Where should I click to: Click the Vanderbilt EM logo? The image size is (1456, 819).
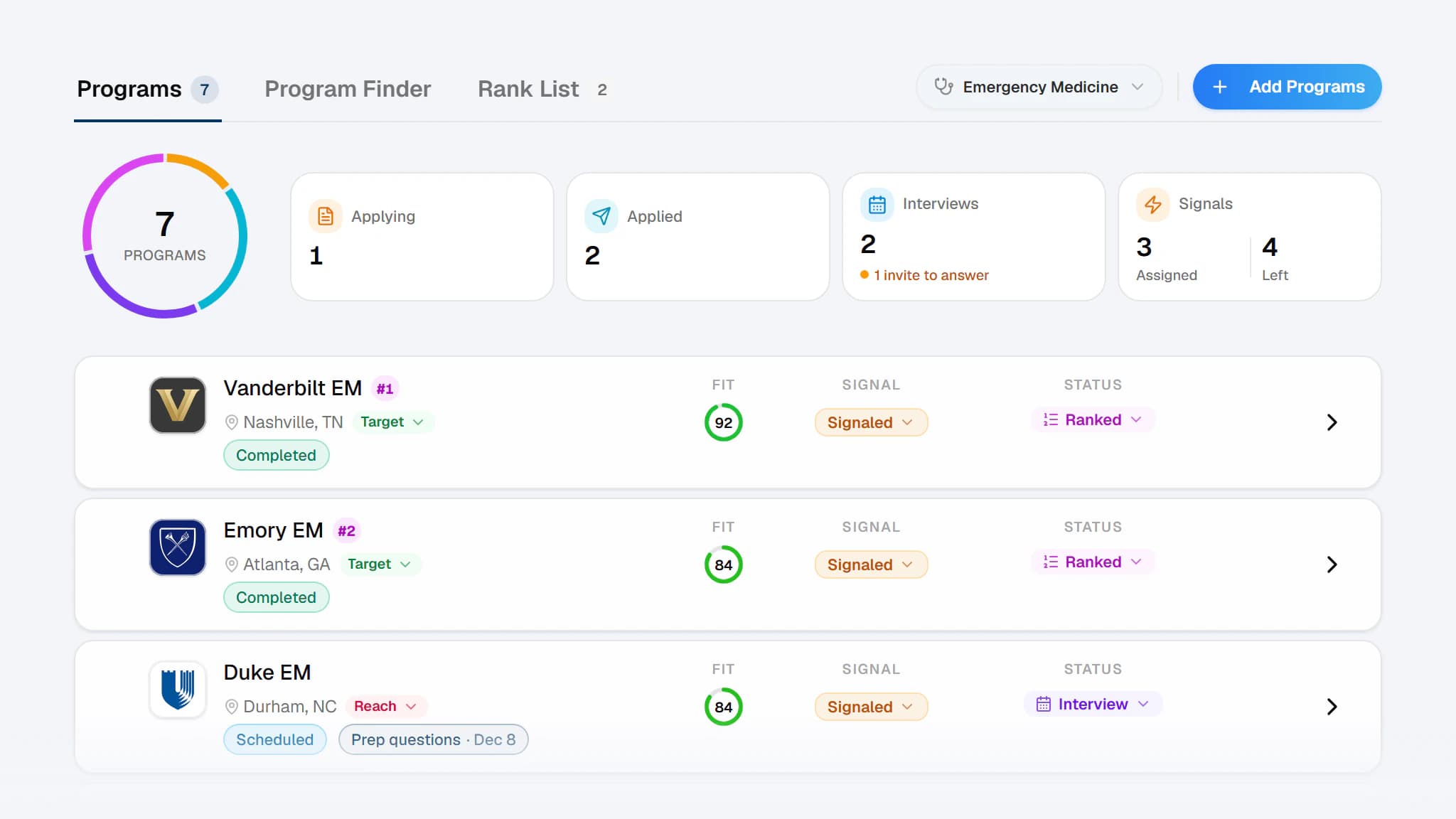[178, 405]
